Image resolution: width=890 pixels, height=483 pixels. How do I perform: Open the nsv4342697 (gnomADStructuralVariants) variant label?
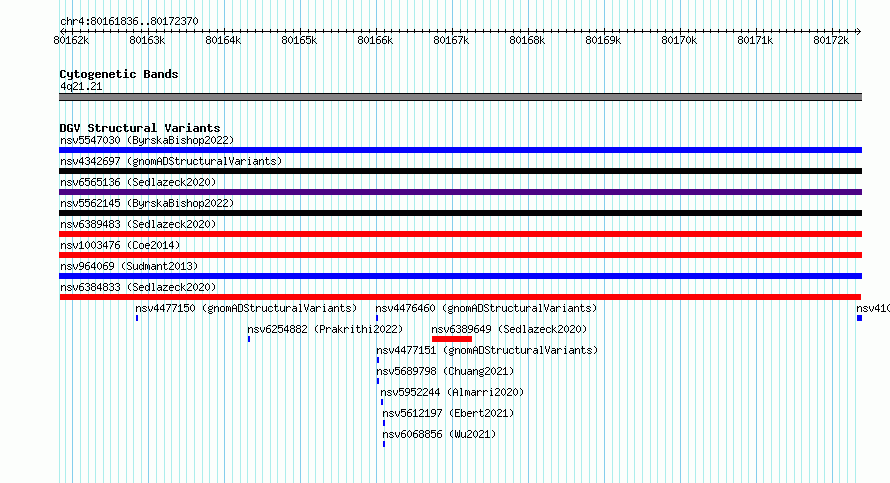click(x=171, y=161)
